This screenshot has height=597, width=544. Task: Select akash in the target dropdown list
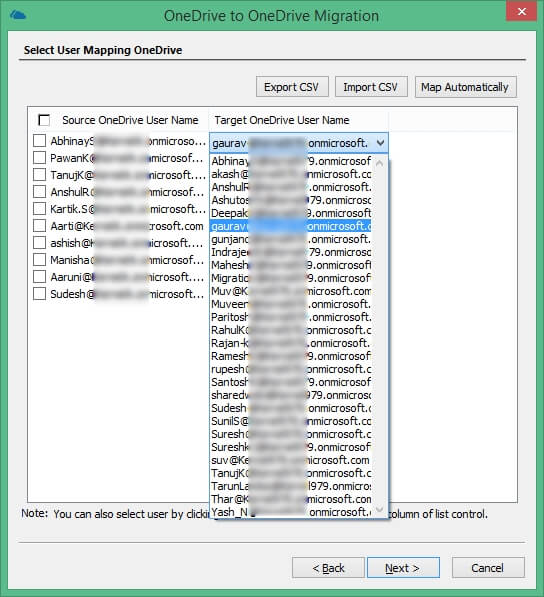click(291, 174)
